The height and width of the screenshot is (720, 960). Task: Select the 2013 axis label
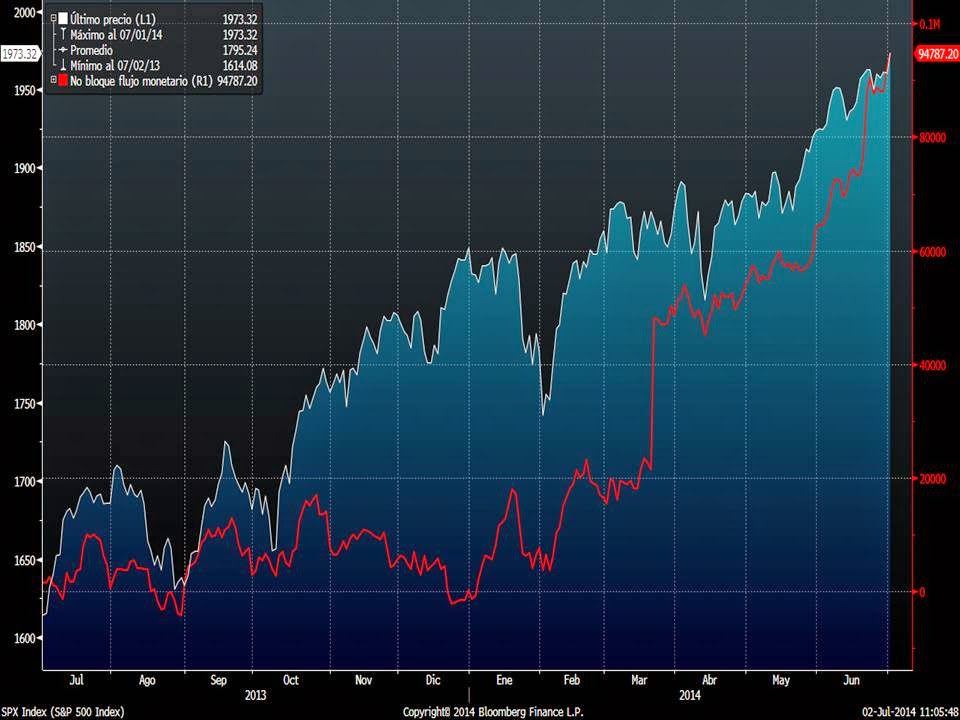point(256,694)
